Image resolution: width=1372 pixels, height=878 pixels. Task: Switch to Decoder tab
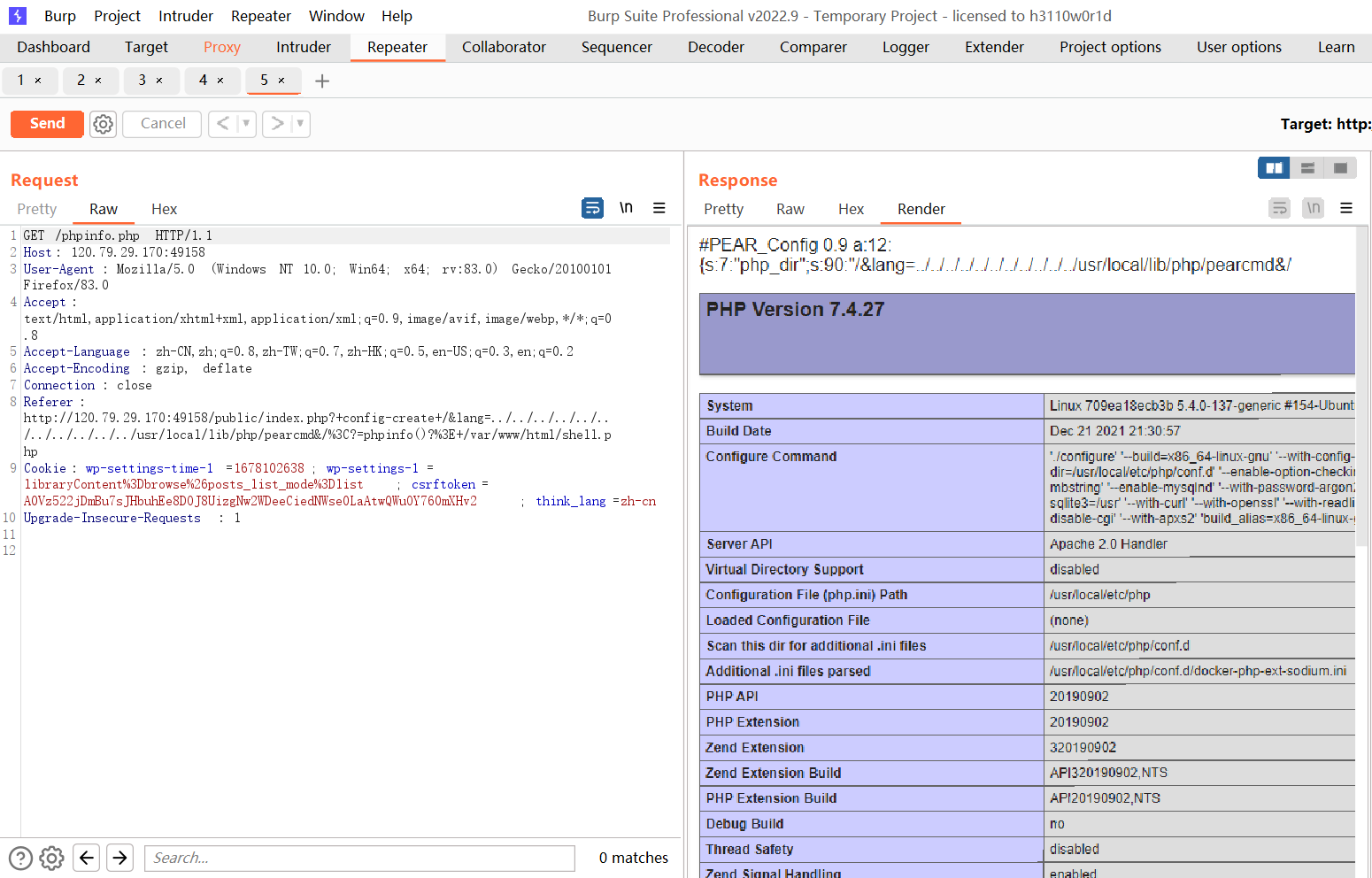click(x=716, y=47)
